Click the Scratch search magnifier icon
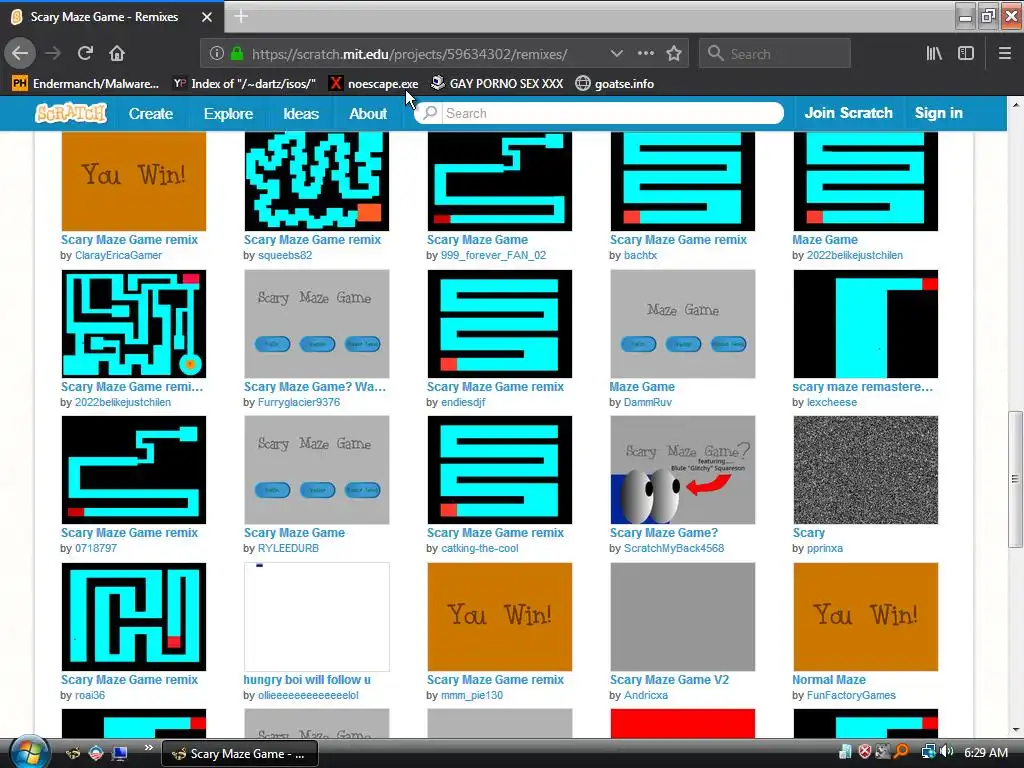 click(x=430, y=113)
